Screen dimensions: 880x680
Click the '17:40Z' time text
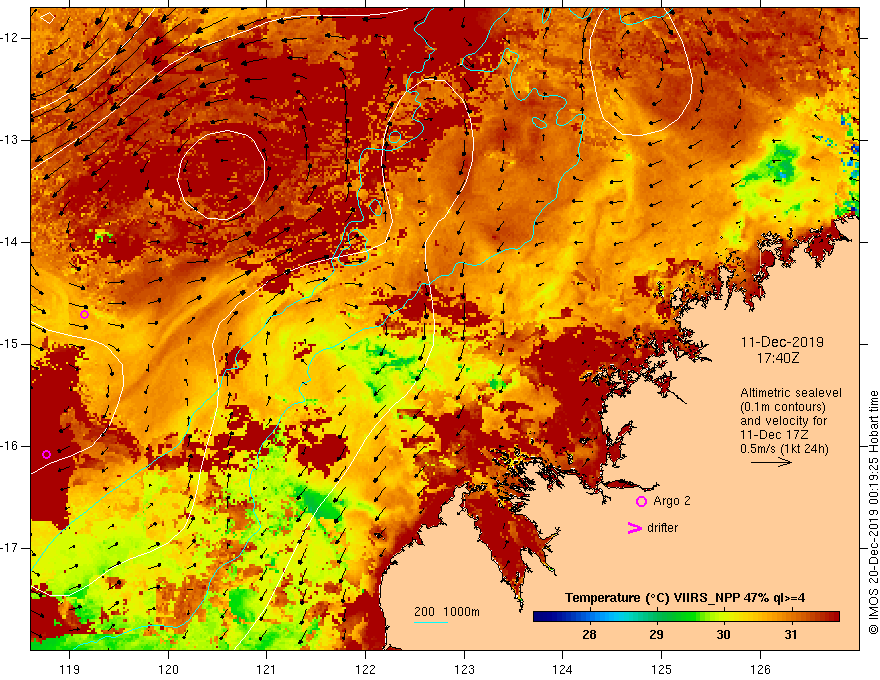click(777, 357)
